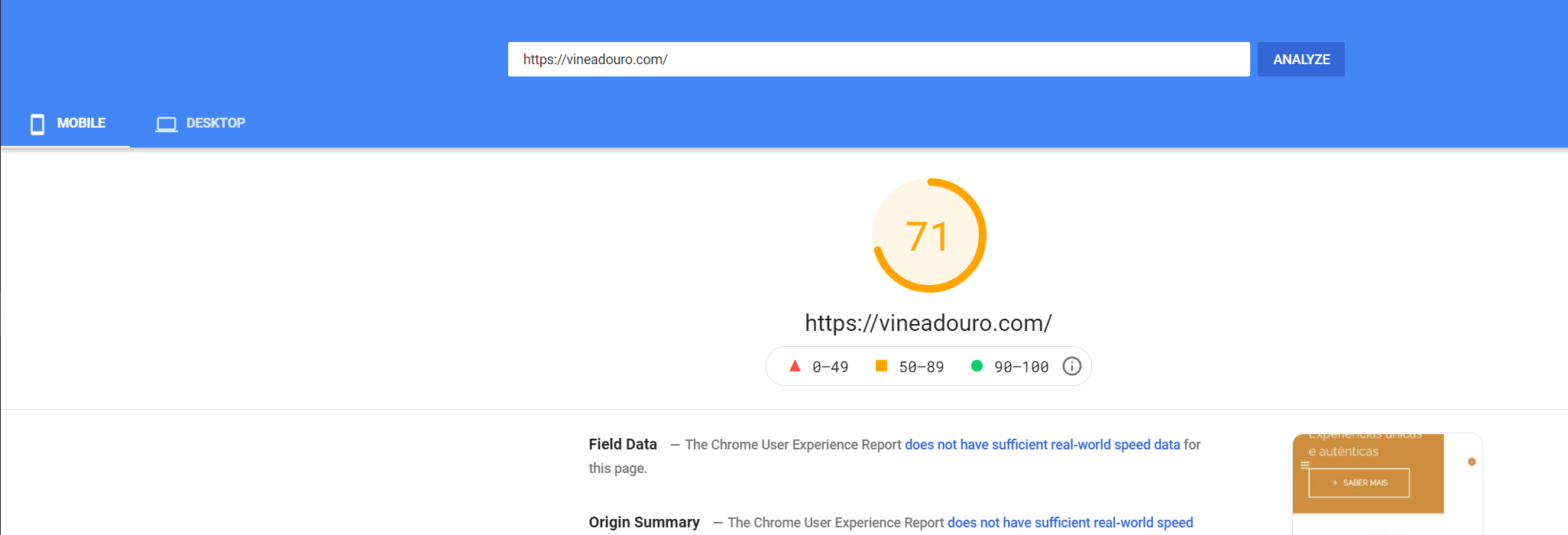Click the orange square 50–89 legend icon
This screenshot has height=535, width=1568.
(x=881, y=366)
